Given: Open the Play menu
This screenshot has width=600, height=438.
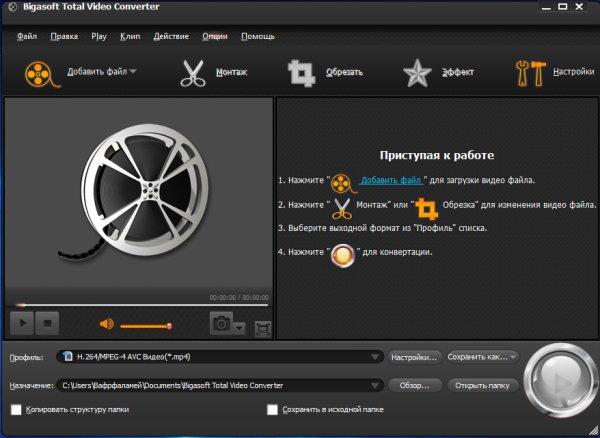Looking at the screenshot, I should click(x=99, y=37).
